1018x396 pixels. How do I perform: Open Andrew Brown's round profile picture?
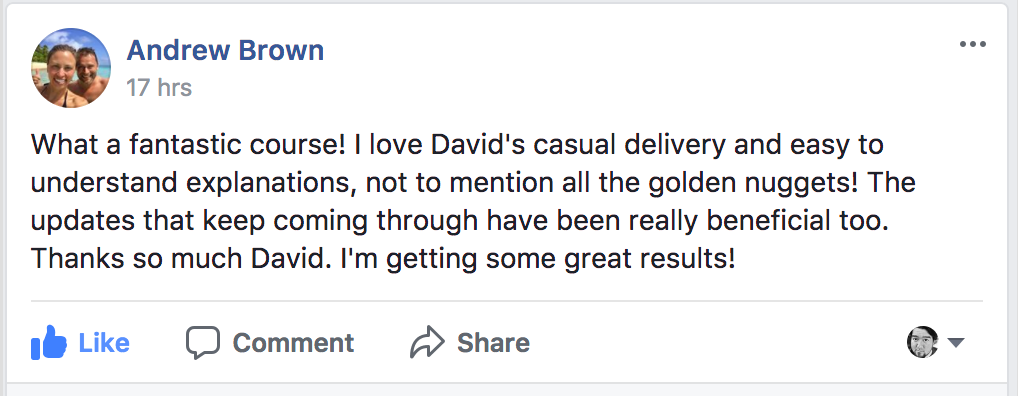[x=71, y=68]
